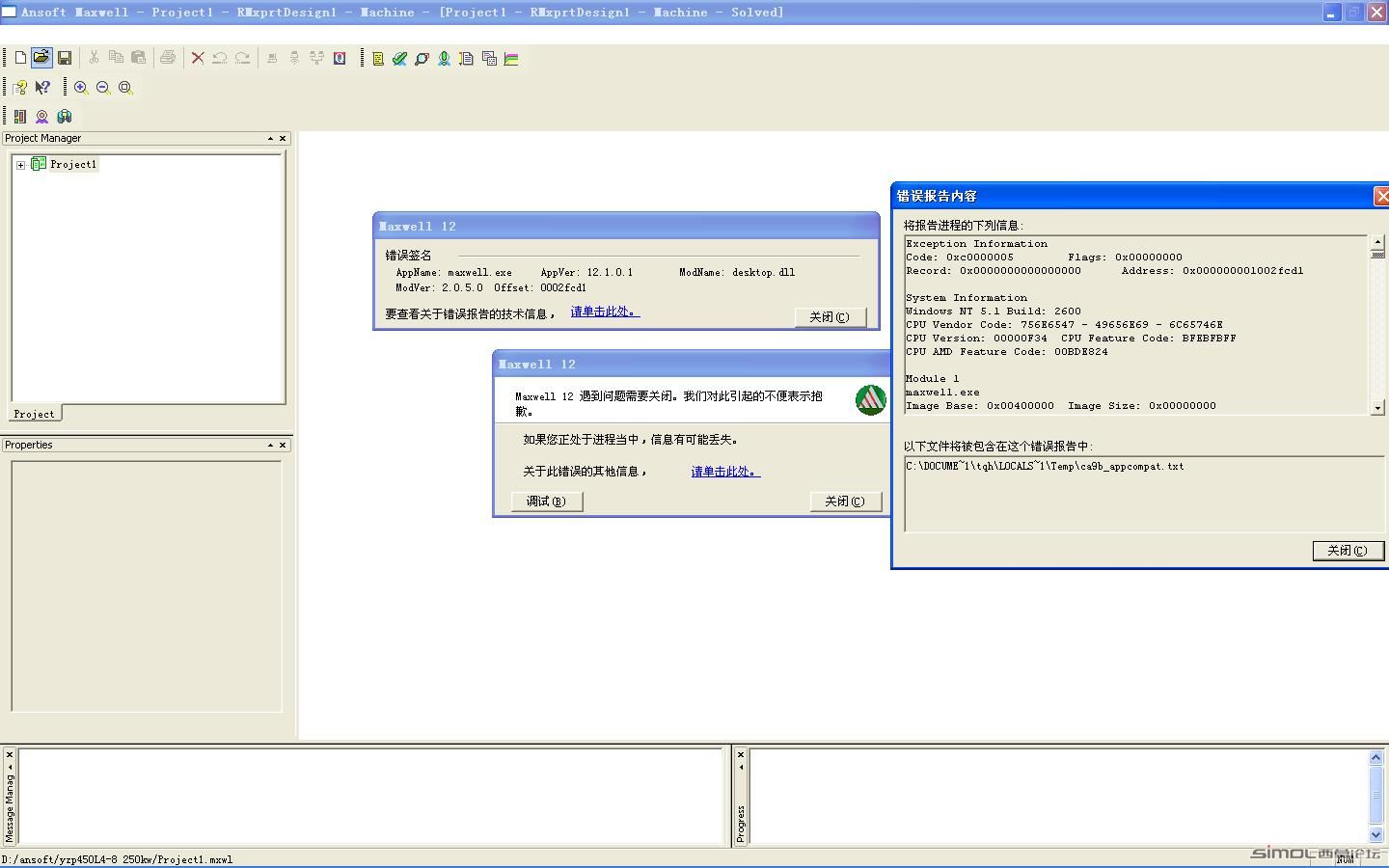Click the overlapping windows icon

489,59
